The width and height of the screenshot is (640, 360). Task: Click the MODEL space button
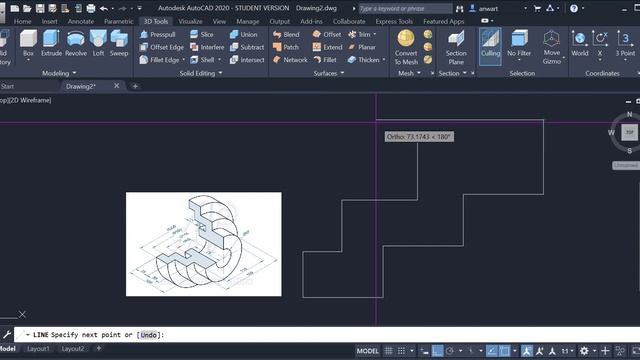[368, 351]
